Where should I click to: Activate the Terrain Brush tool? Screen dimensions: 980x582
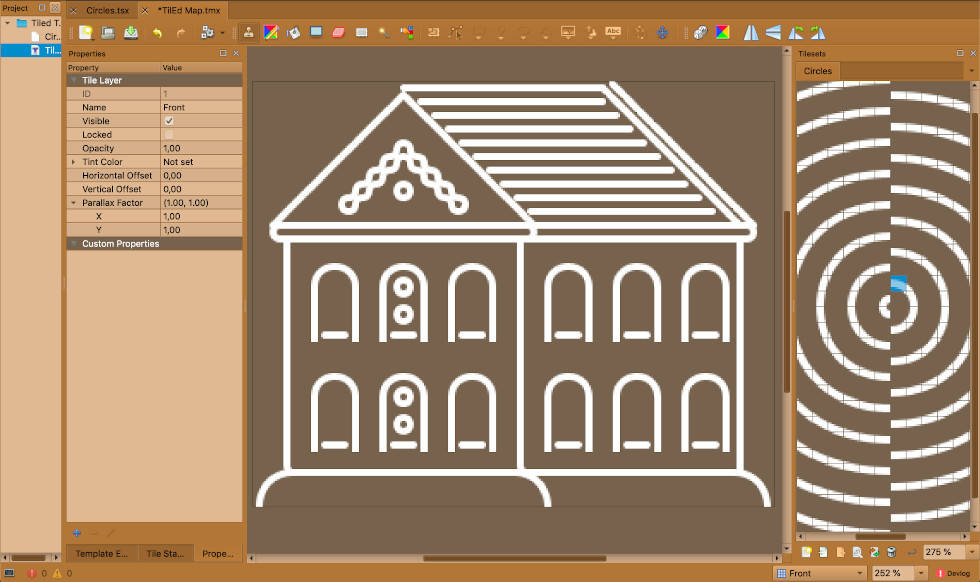[x=270, y=32]
